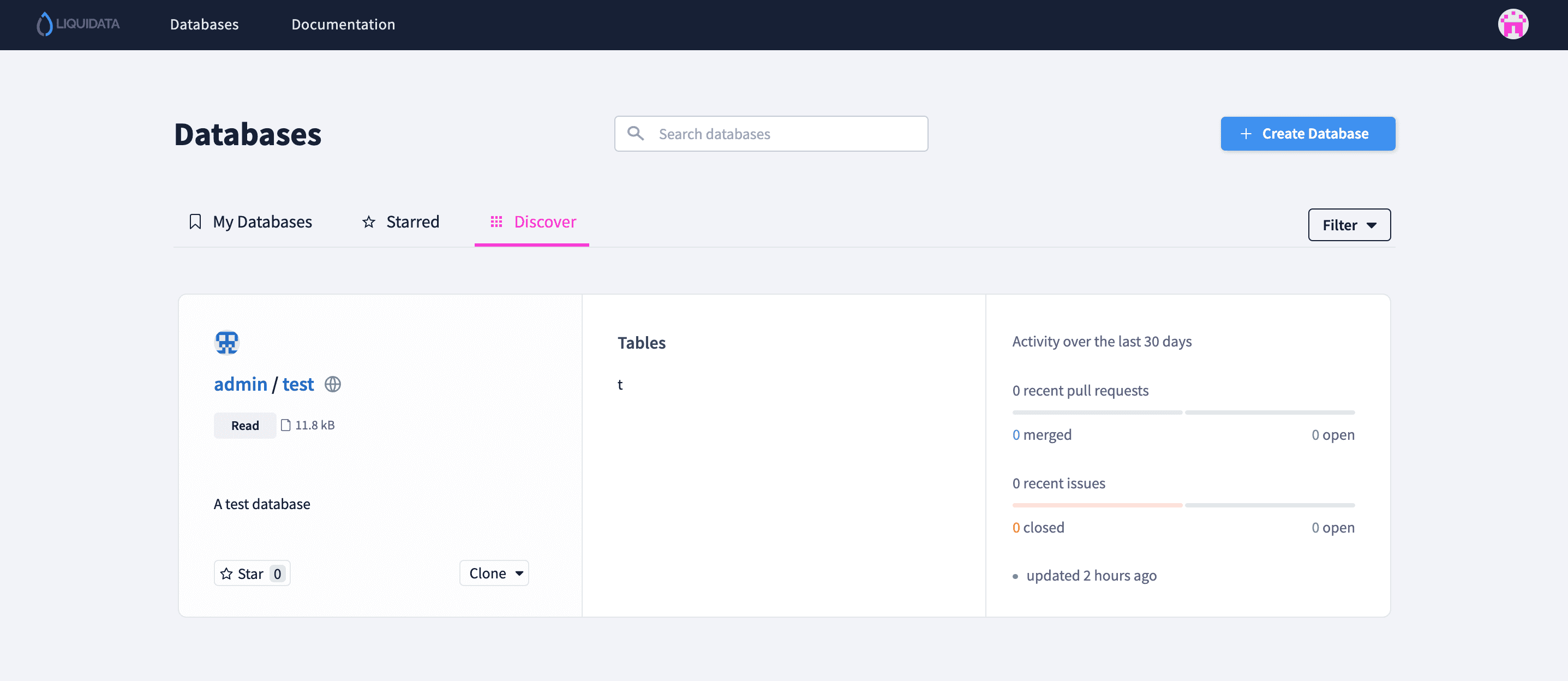Click the closed issues count link
This screenshot has height=681, width=1568.
1016,528
